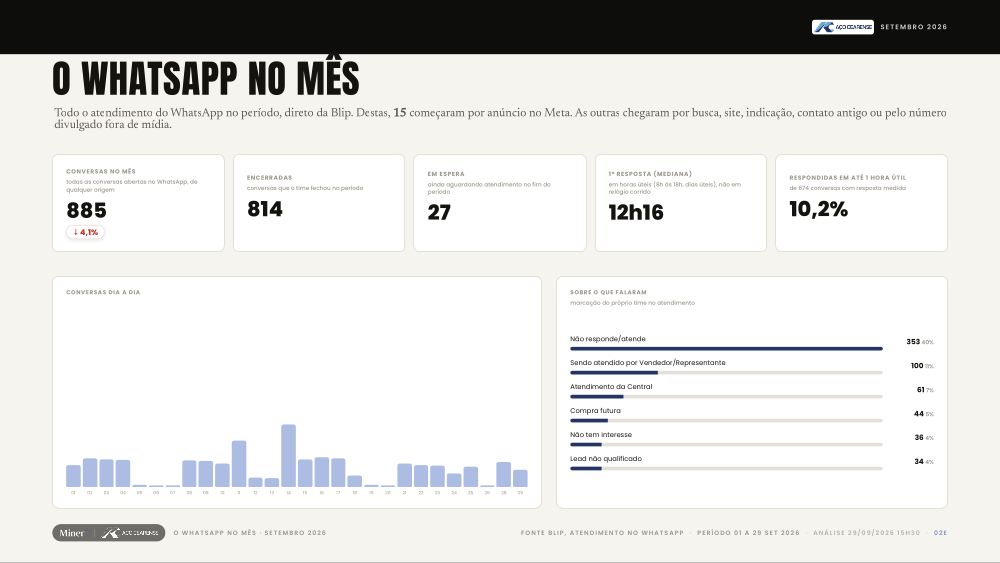The image size is (1000, 563).
Task: Select the second-tallest bar in daily chart
Action: point(239,464)
